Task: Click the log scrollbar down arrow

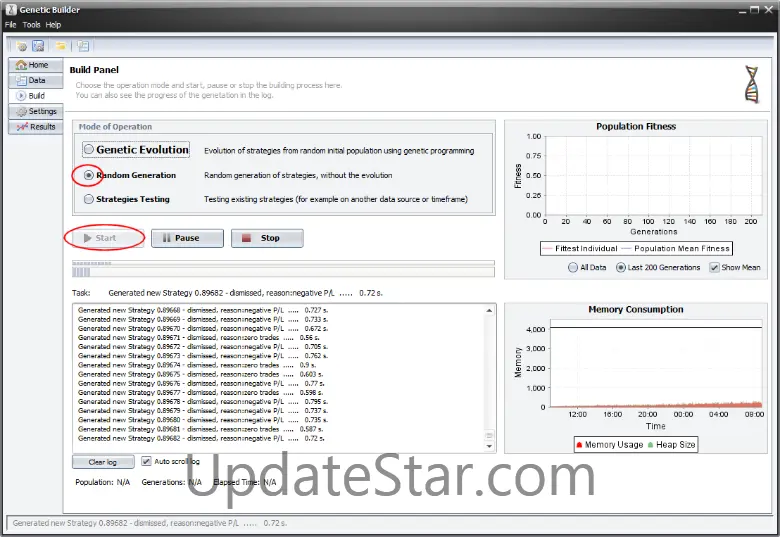Action: [x=489, y=446]
